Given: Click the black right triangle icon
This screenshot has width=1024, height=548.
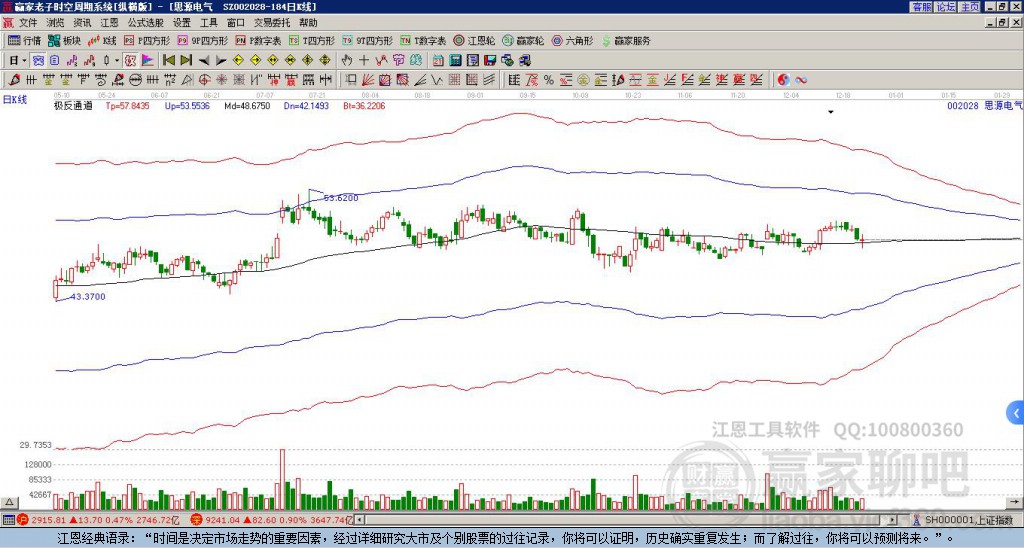Looking at the screenshot, I should (221, 61).
